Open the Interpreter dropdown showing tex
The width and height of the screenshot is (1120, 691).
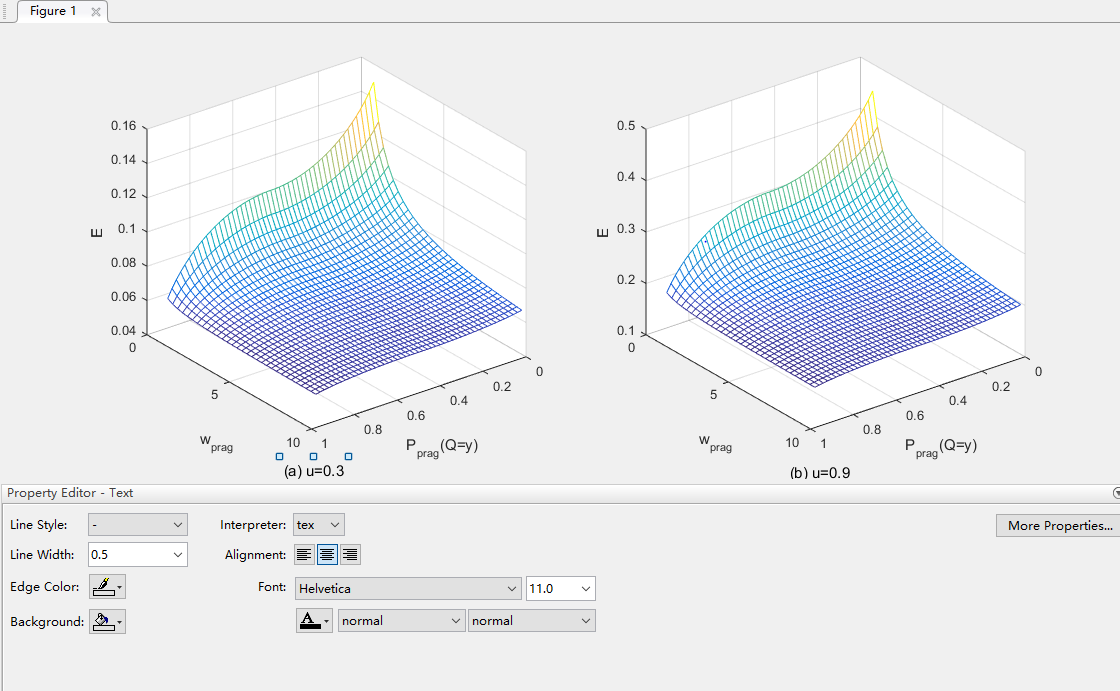(x=318, y=524)
